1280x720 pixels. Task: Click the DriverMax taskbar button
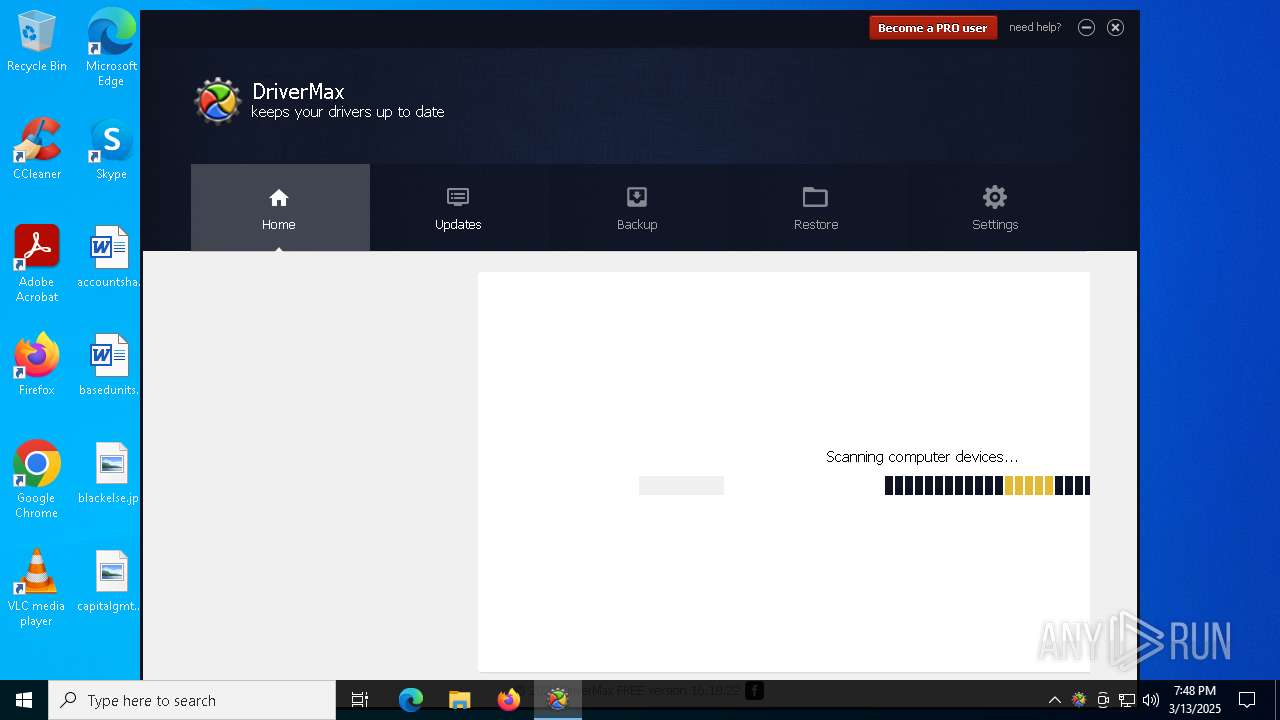click(x=558, y=700)
